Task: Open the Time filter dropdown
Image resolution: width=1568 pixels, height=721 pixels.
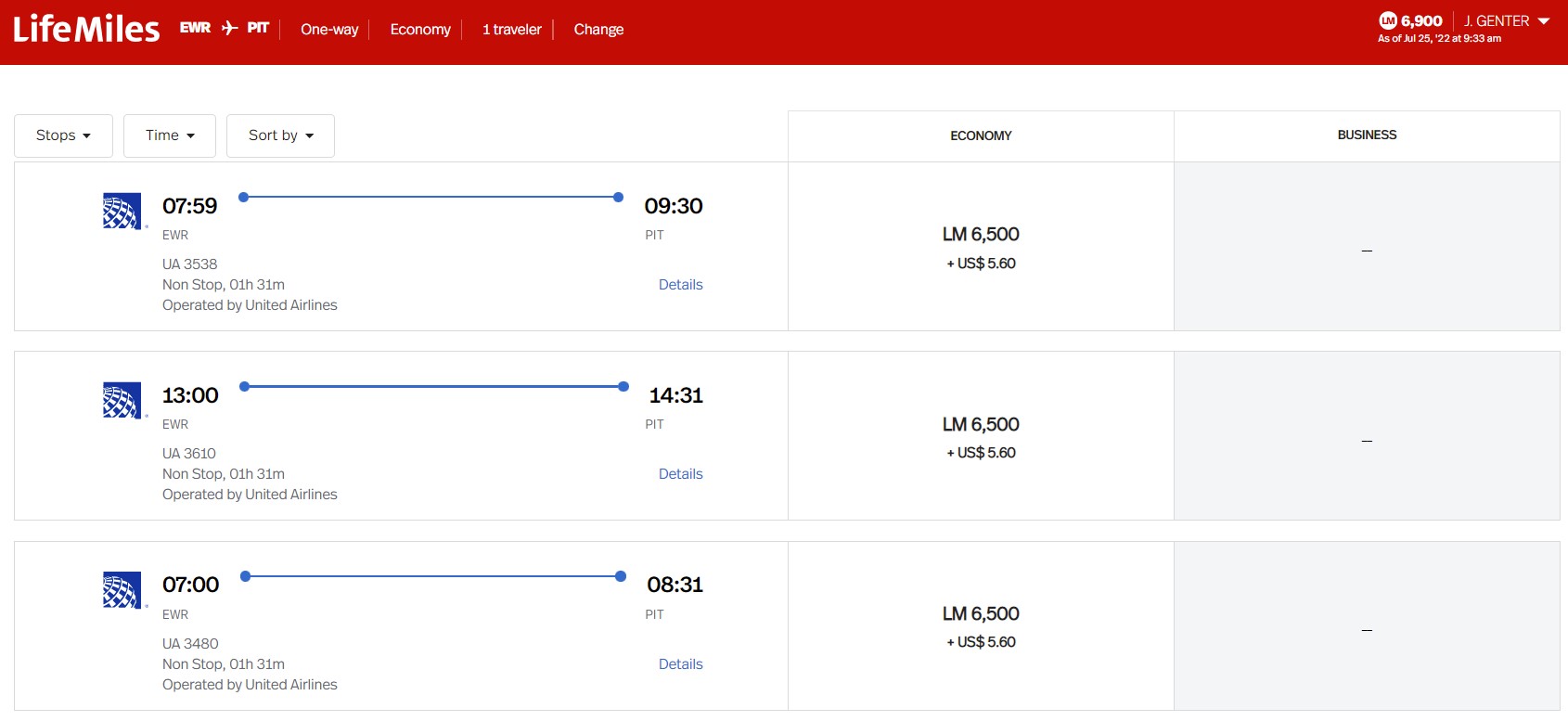Action: coord(170,135)
